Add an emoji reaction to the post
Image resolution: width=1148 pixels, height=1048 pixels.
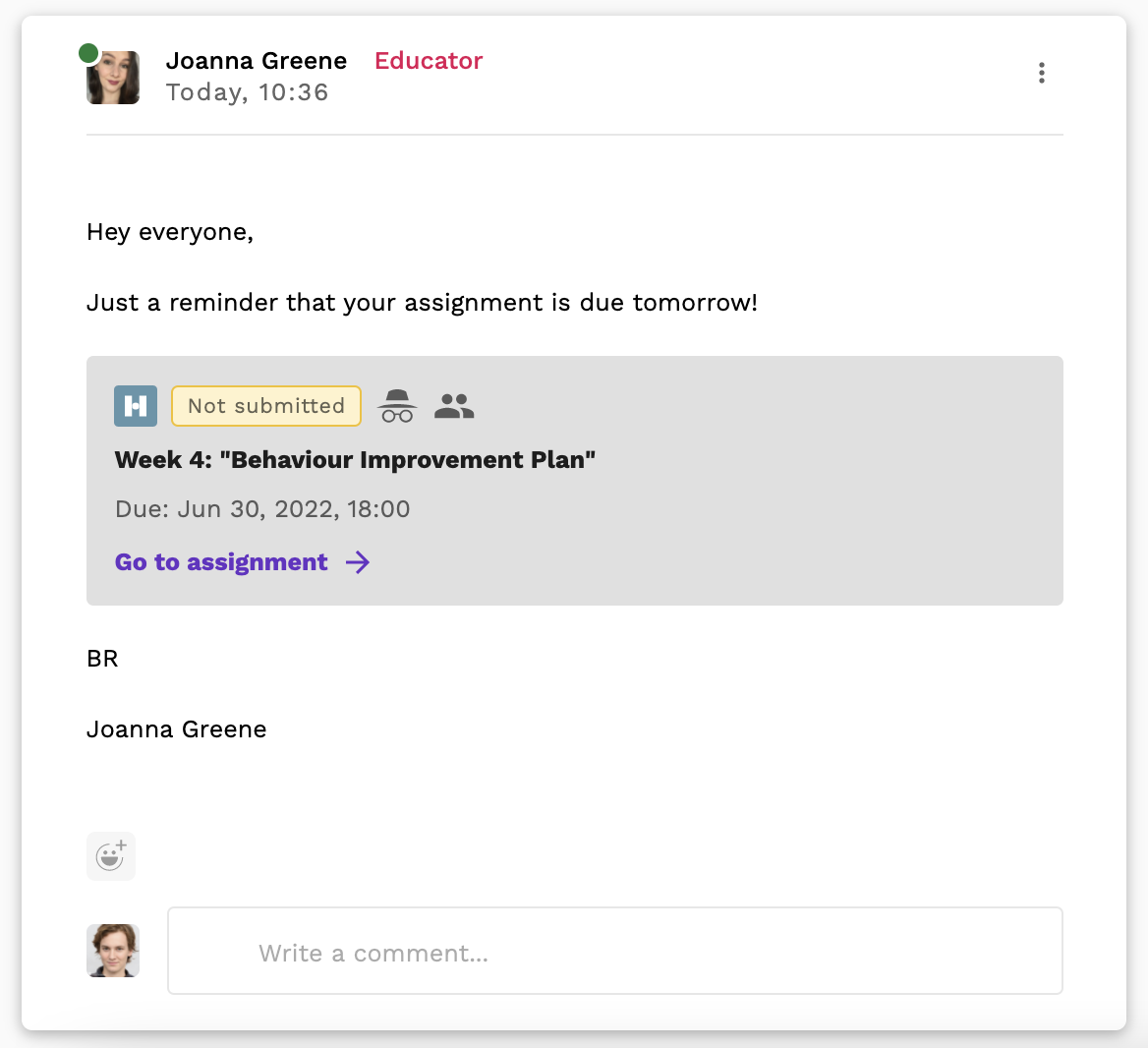click(x=111, y=855)
